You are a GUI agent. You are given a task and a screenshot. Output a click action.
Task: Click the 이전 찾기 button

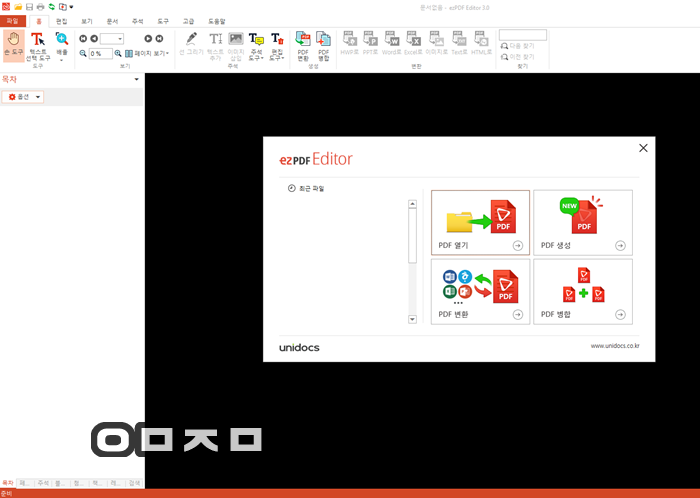pos(517,57)
